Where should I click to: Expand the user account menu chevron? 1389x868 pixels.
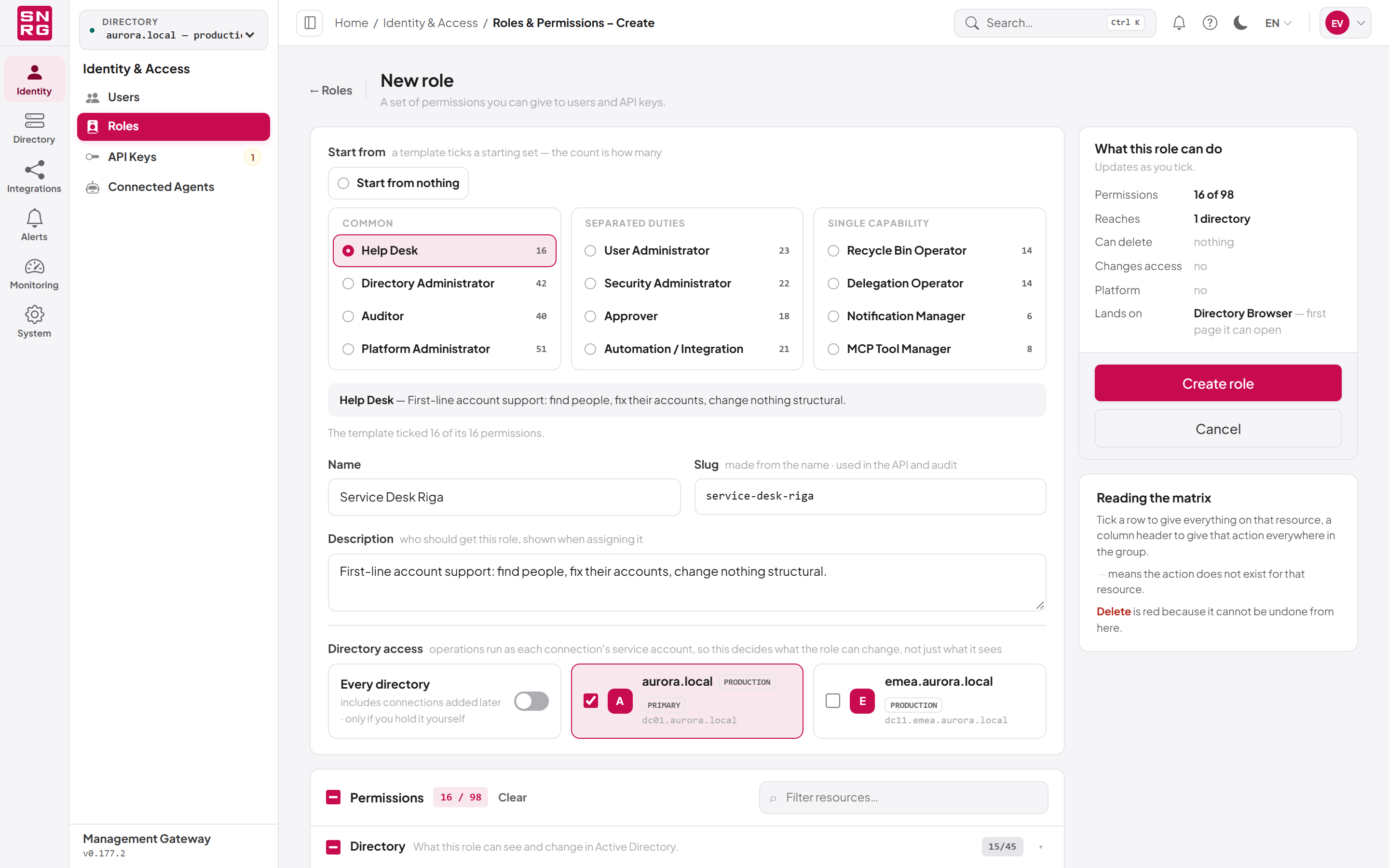coord(1361,23)
